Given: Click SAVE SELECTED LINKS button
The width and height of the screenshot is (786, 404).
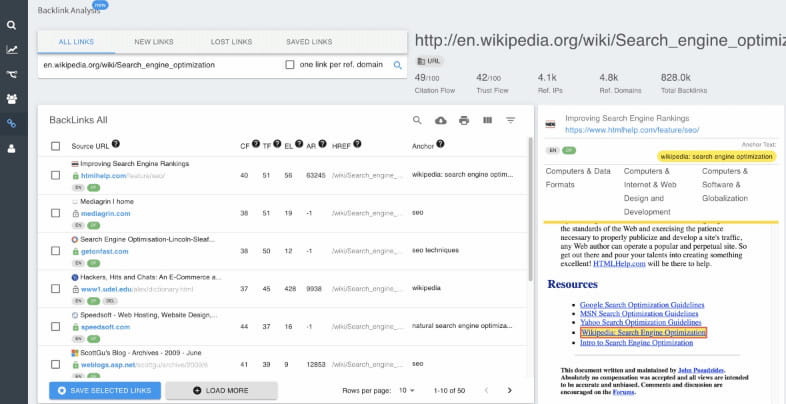Looking at the screenshot, I should coord(105,390).
